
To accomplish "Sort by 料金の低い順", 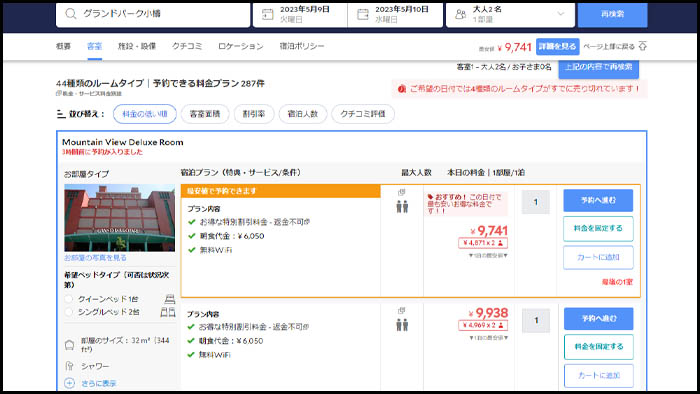I will point(145,114).
